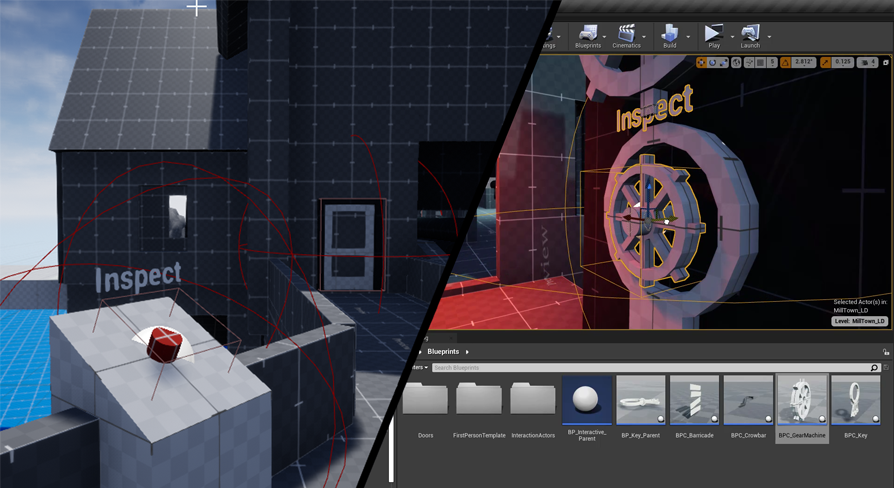Click the search magnifier icon
The image size is (894, 488).
pos(875,368)
